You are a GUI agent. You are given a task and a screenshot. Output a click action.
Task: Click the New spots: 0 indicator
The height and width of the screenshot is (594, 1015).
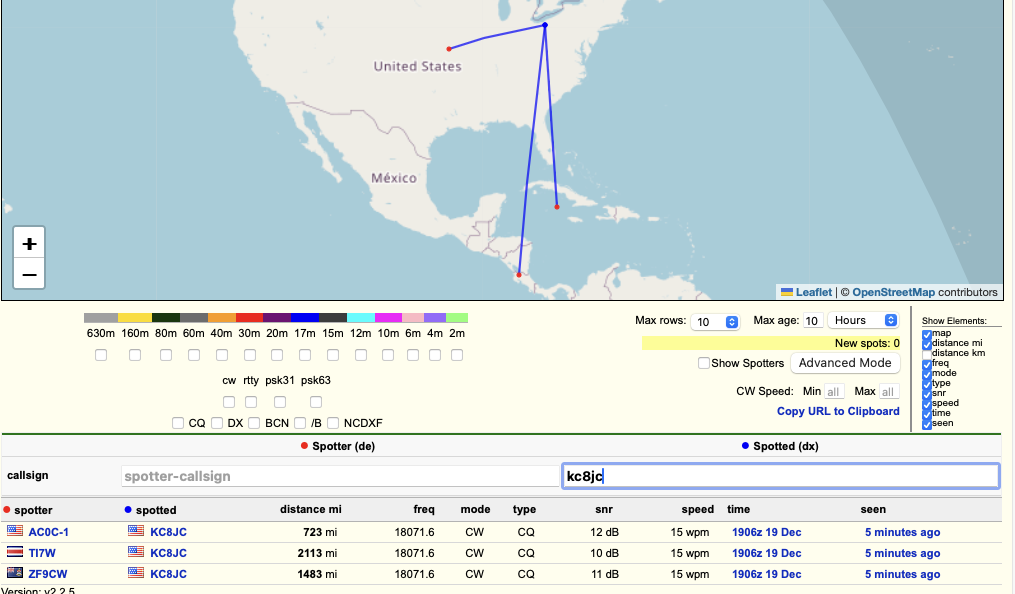pos(770,343)
